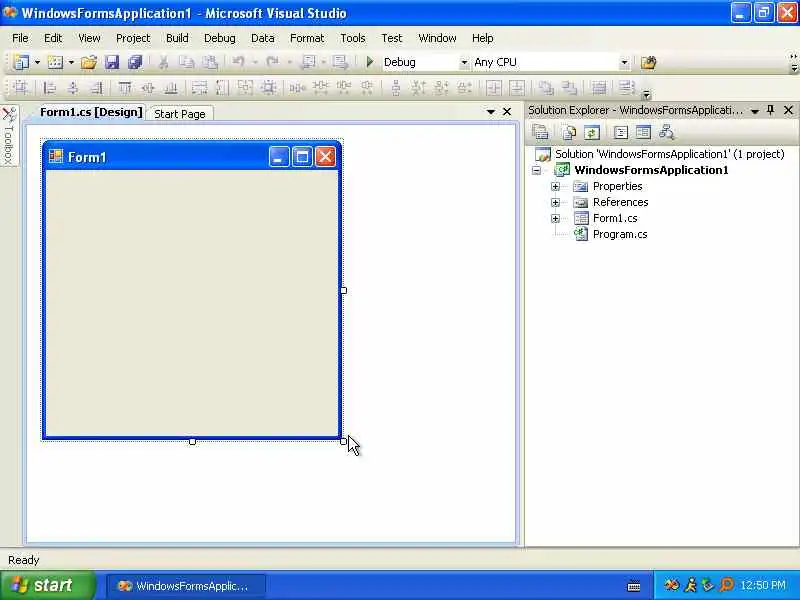The image size is (800, 600).
Task: Expand the References node in the tree
Action: [556, 203]
